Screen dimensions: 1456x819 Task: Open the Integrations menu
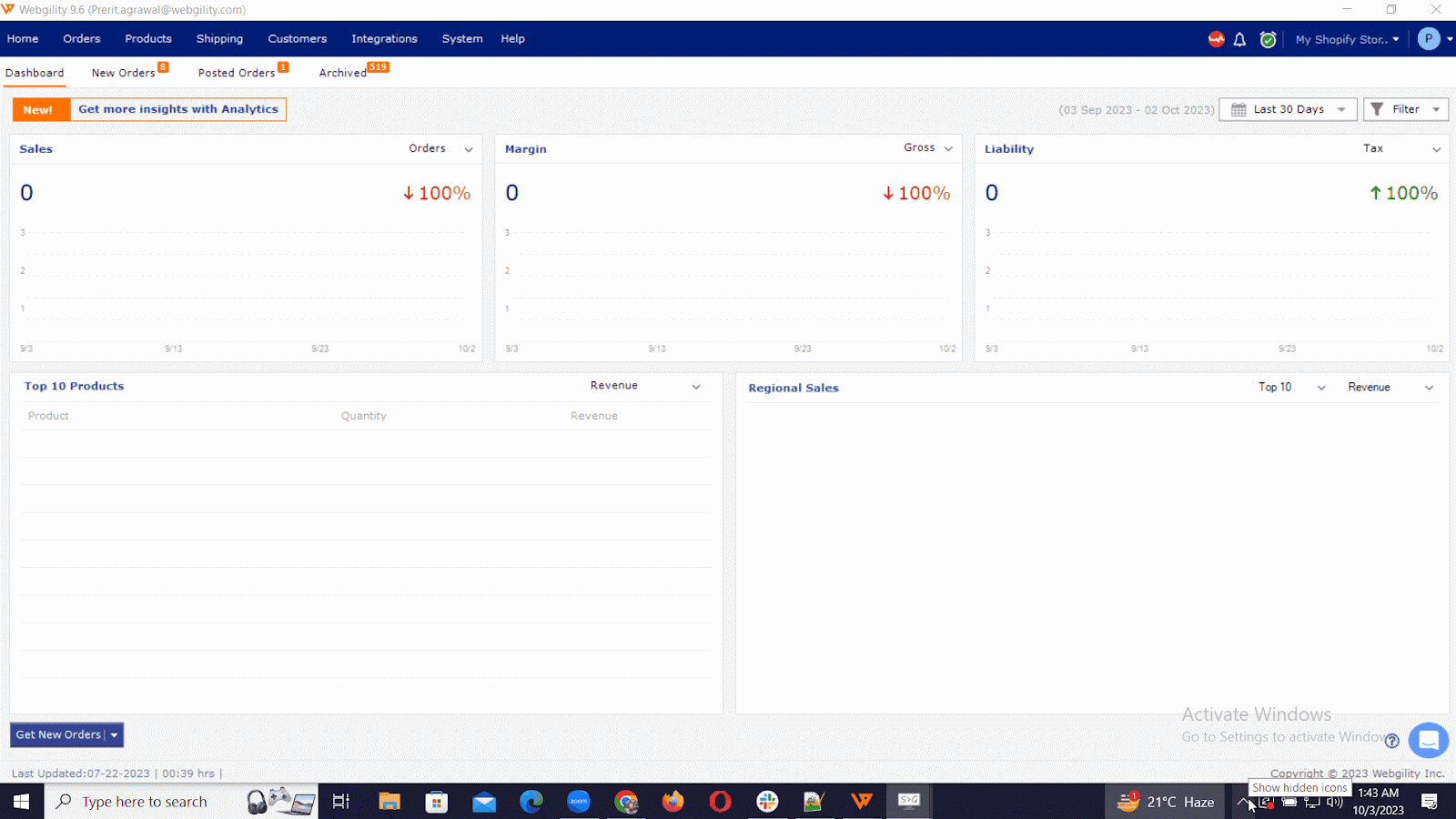tap(384, 39)
